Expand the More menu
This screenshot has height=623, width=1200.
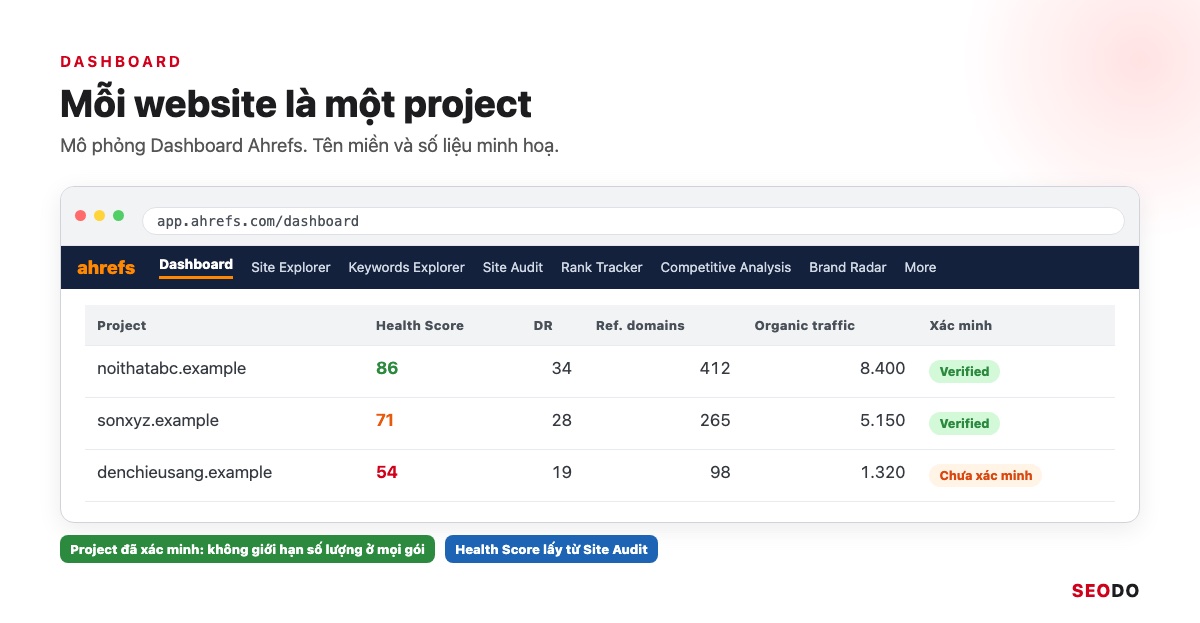click(x=920, y=267)
